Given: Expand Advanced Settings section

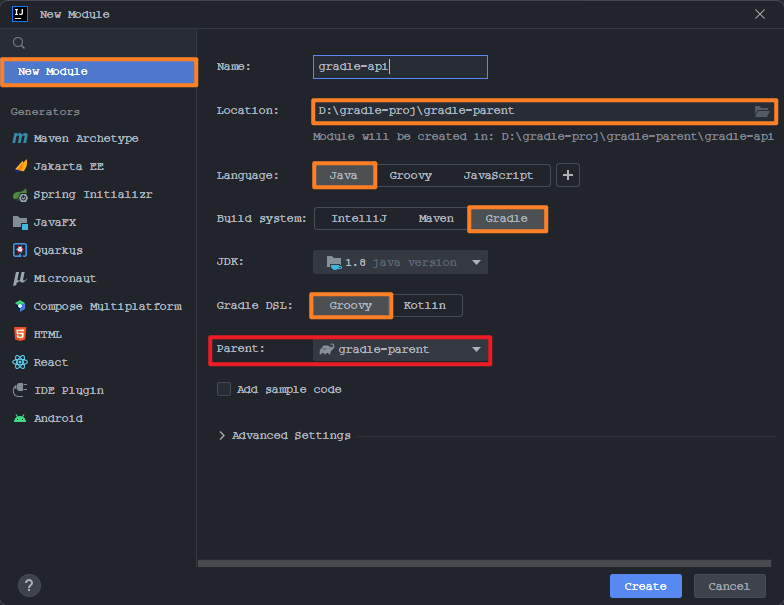Looking at the screenshot, I should [x=222, y=436].
